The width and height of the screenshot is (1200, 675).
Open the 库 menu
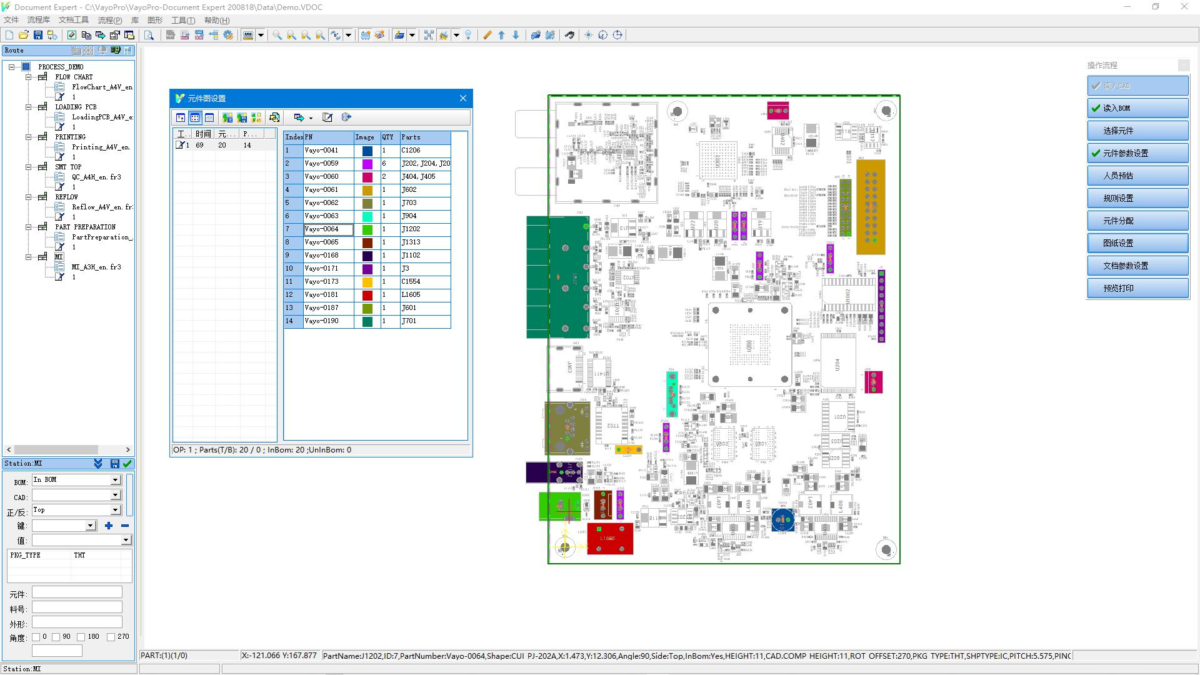[x=135, y=20]
